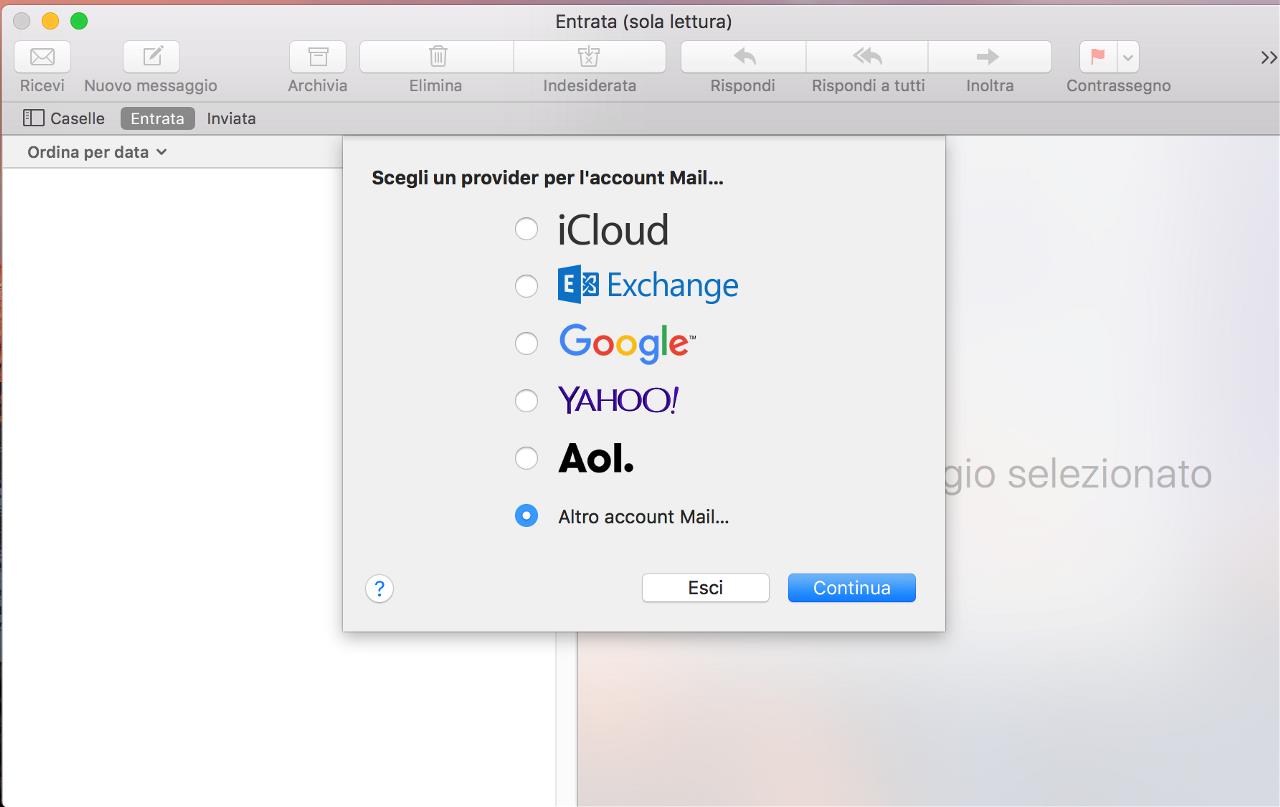Click the Archivia box icon

click(x=317, y=57)
